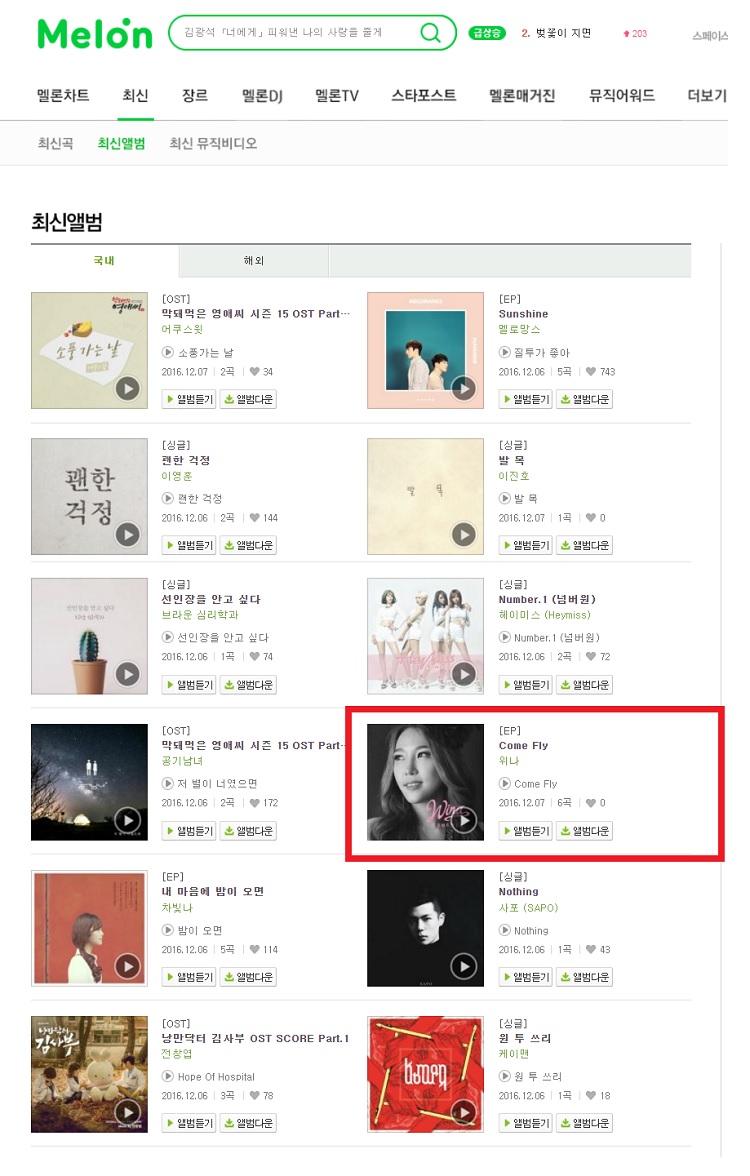Like the 괜한 걱정 album heart
This screenshot has width=750, height=1176.
coord(254,518)
